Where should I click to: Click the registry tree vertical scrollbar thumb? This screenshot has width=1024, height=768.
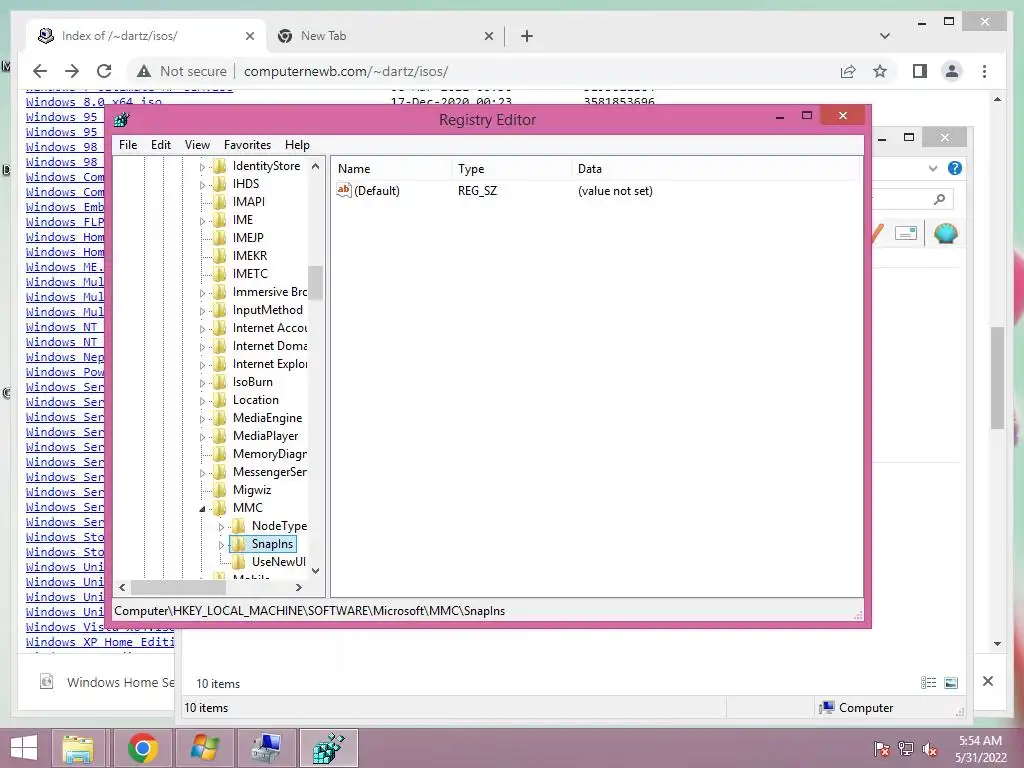click(315, 282)
